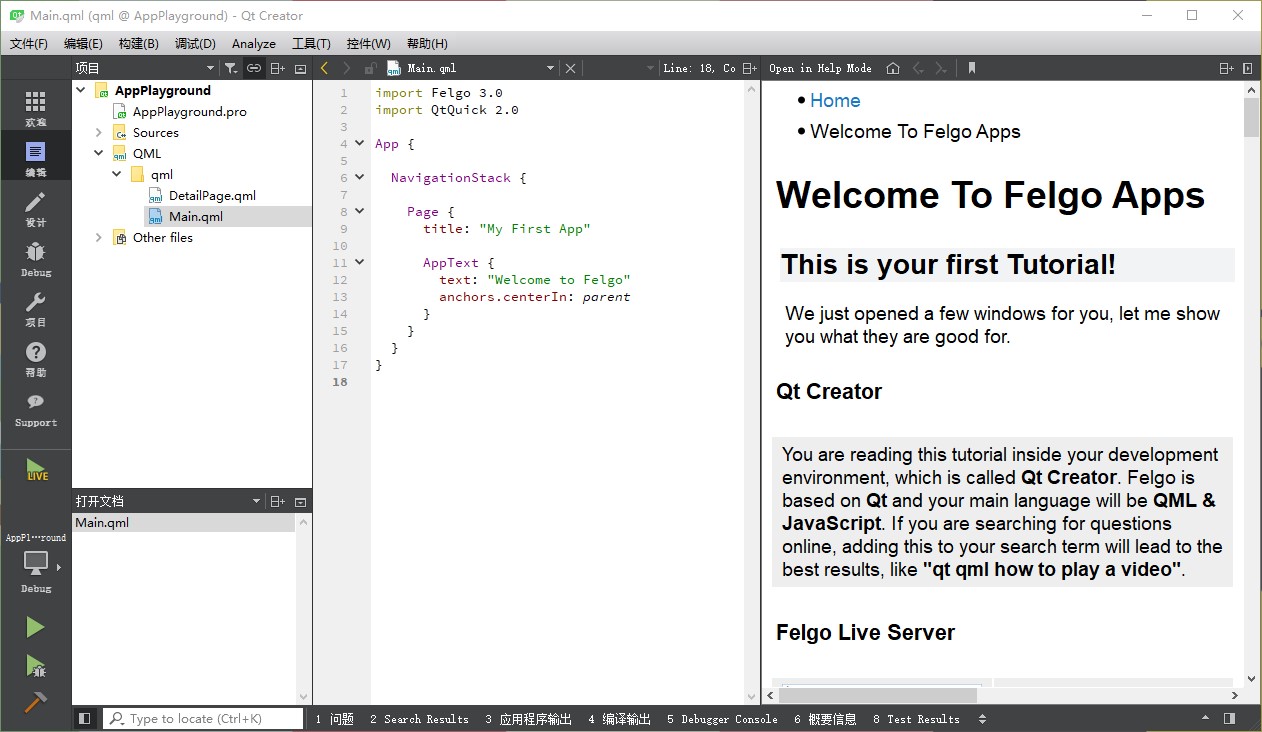Viewport: 1262px width, 732px height.
Task: Click the Type to locate field
Action: [x=203, y=718]
